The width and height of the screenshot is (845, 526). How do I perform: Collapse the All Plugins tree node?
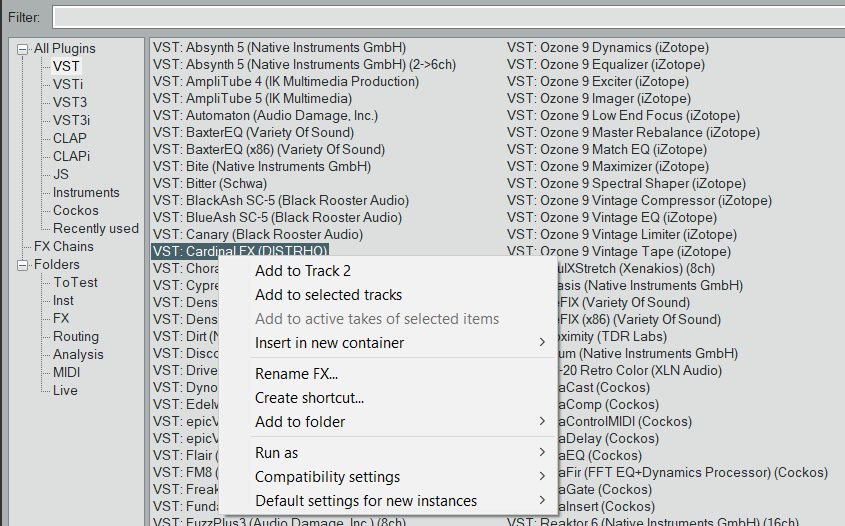point(22,48)
